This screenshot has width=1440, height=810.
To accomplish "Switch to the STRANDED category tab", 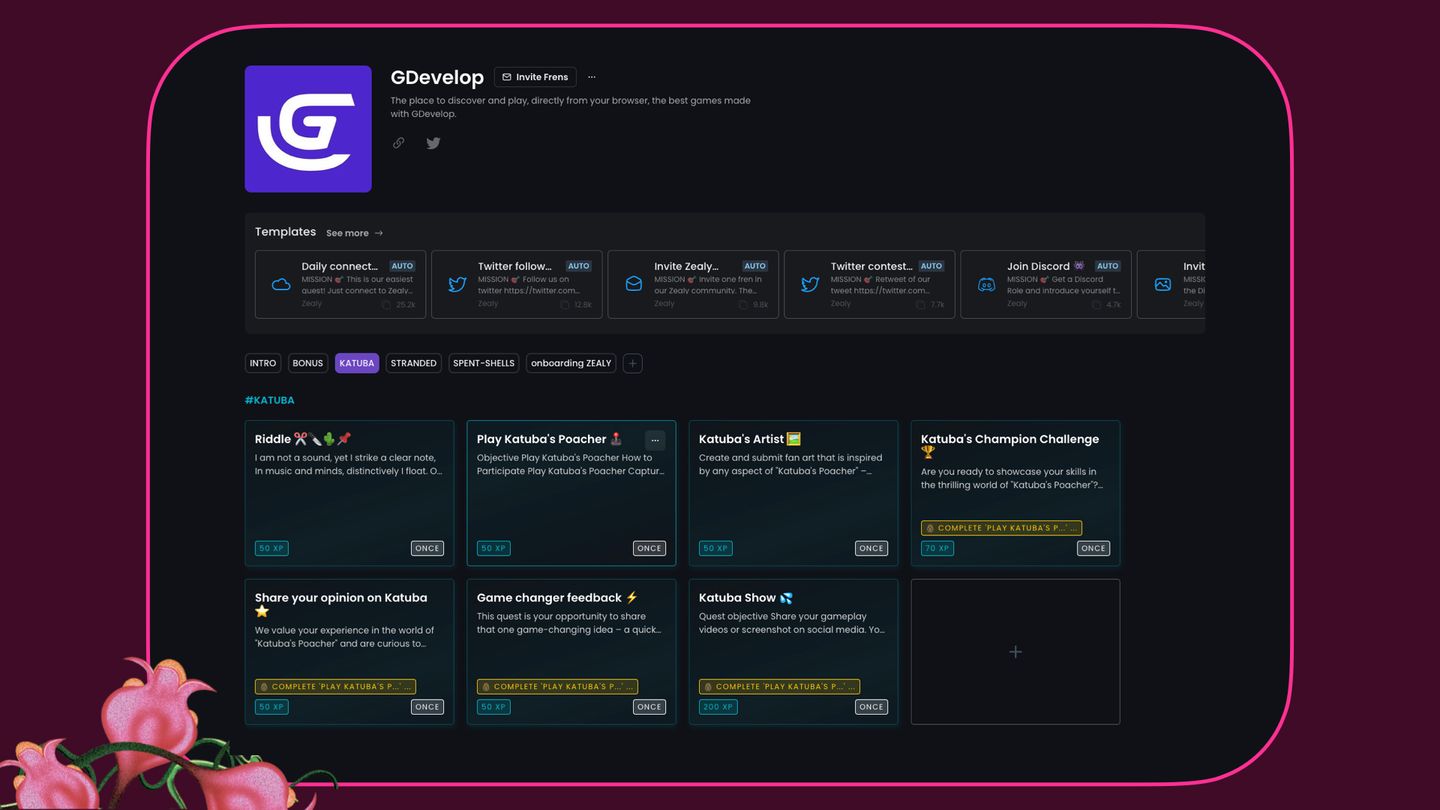I will pos(414,363).
